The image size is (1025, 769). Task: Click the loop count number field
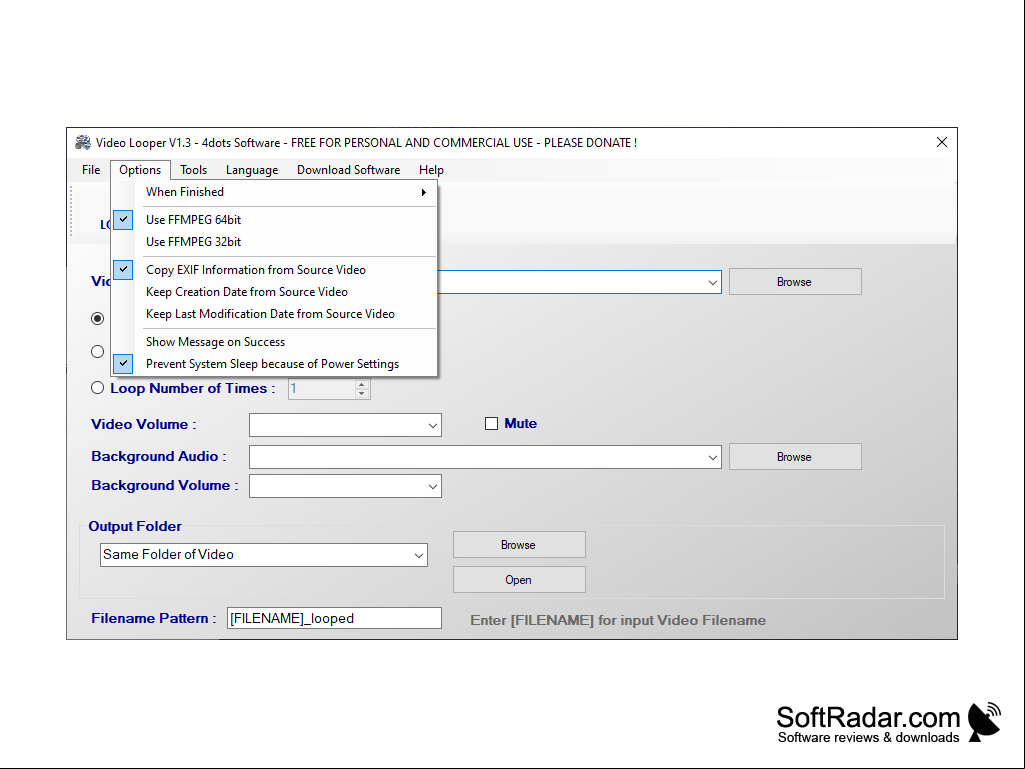pyautogui.click(x=322, y=389)
